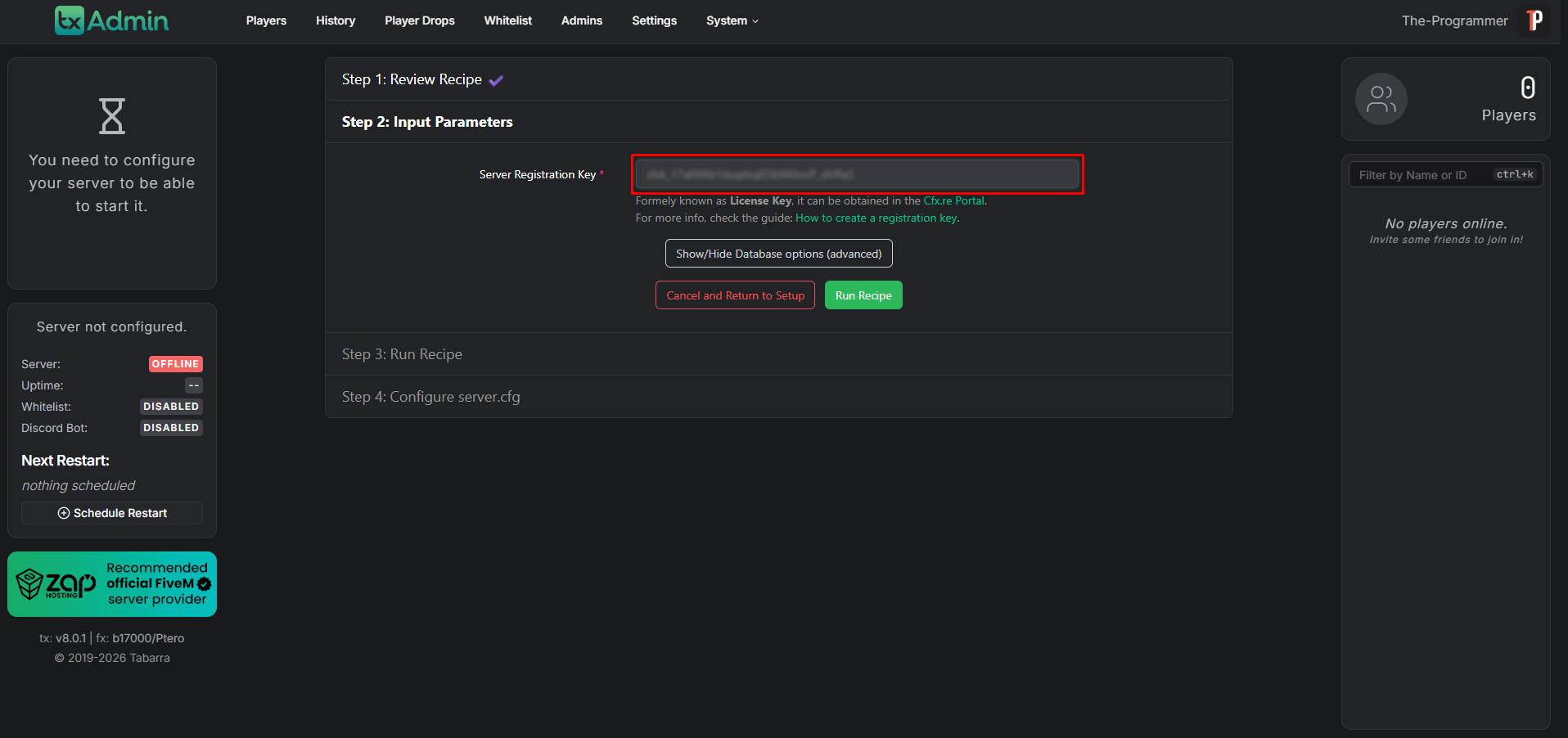Expand Step 1: Review Recipe
The image size is (1568, 738).
(412, 79)
